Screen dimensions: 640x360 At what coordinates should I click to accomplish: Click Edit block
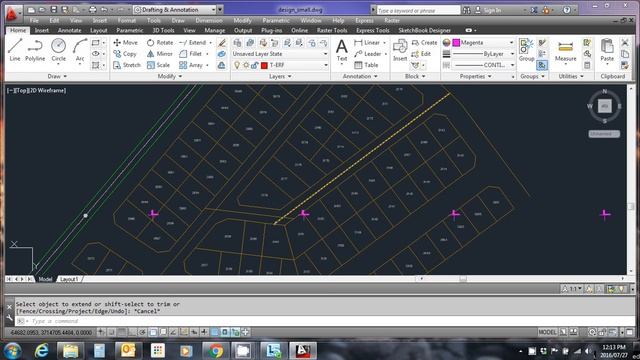[x=421, y=54]
